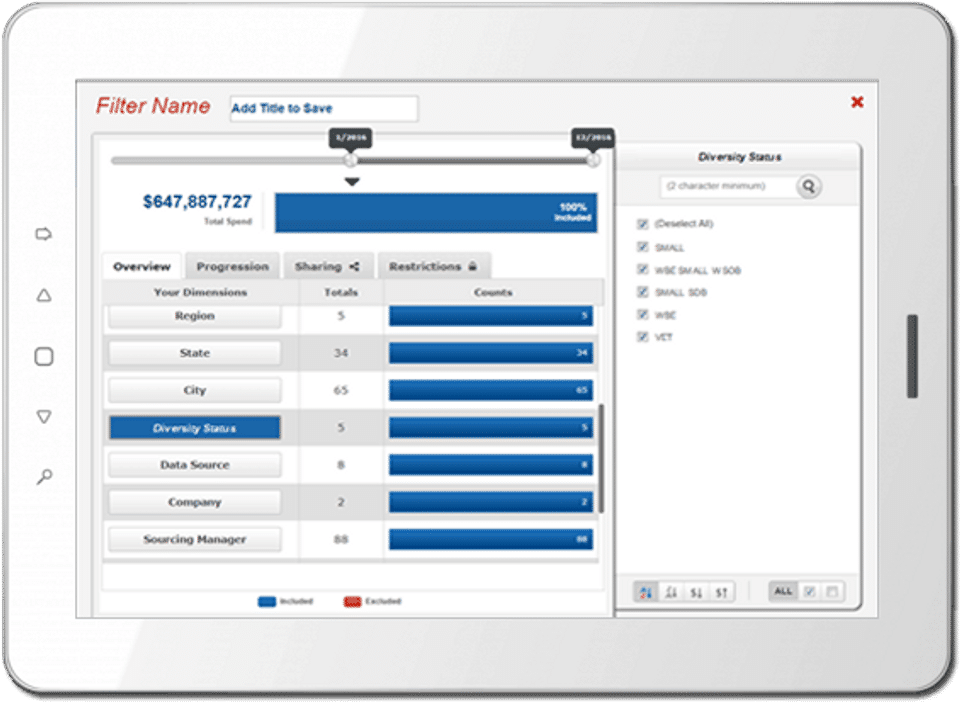Switch to the Overview tab
Viewport: 960px width, 702px height.
click(x=142, y=266)
